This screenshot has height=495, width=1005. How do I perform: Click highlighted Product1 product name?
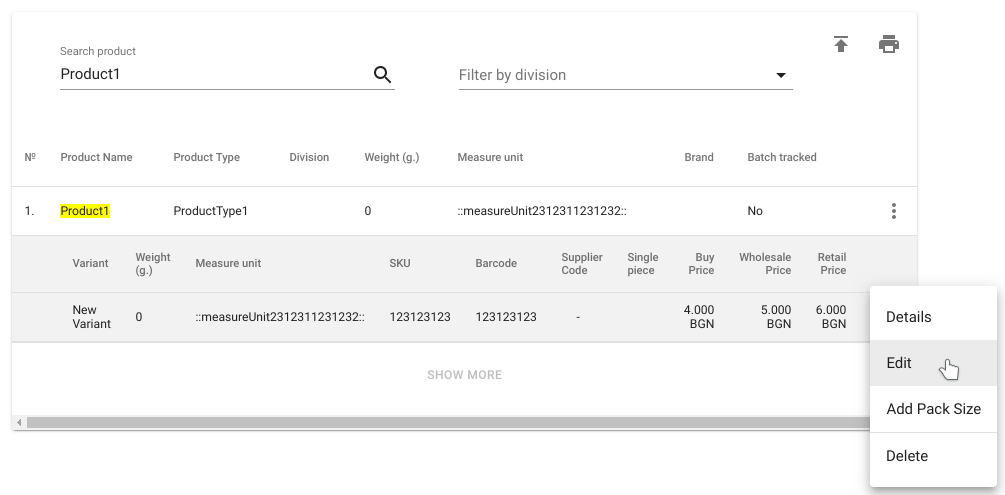tap(85, 211)
